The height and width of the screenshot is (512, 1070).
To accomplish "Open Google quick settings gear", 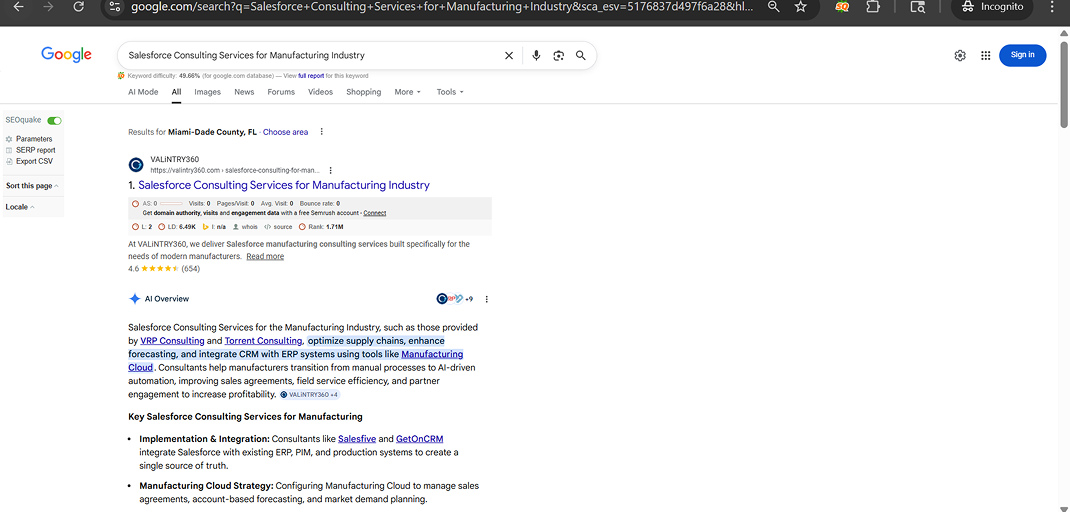I will click(960, 56).
